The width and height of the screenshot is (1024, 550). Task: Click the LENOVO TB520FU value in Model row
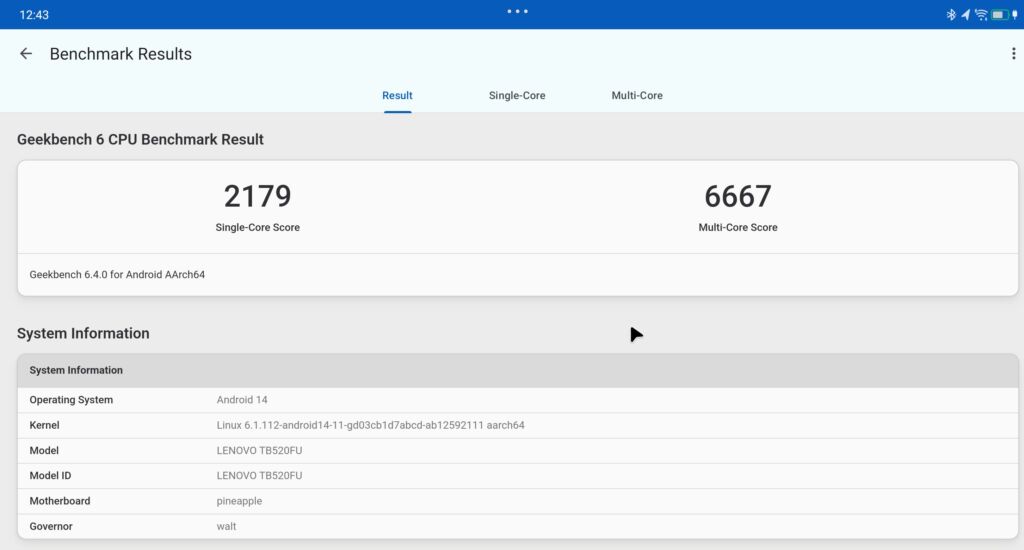(x=259, y=451)
